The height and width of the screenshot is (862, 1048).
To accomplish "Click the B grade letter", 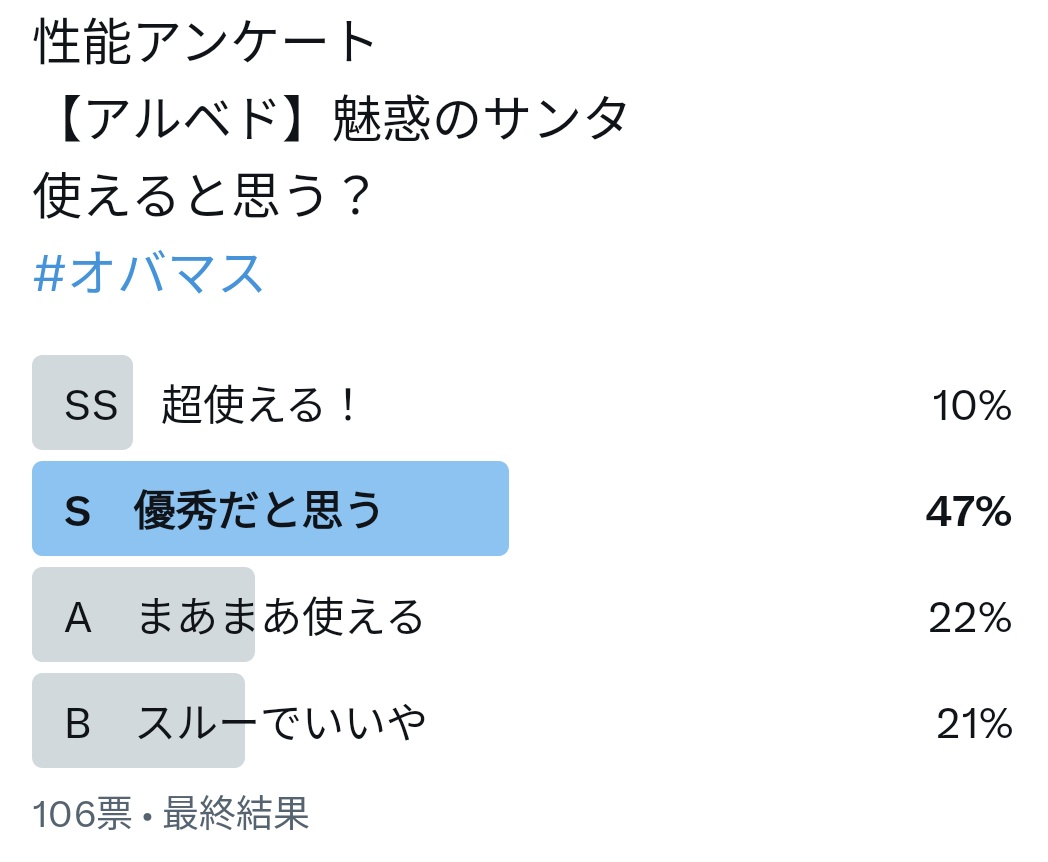I will [78, 723].
